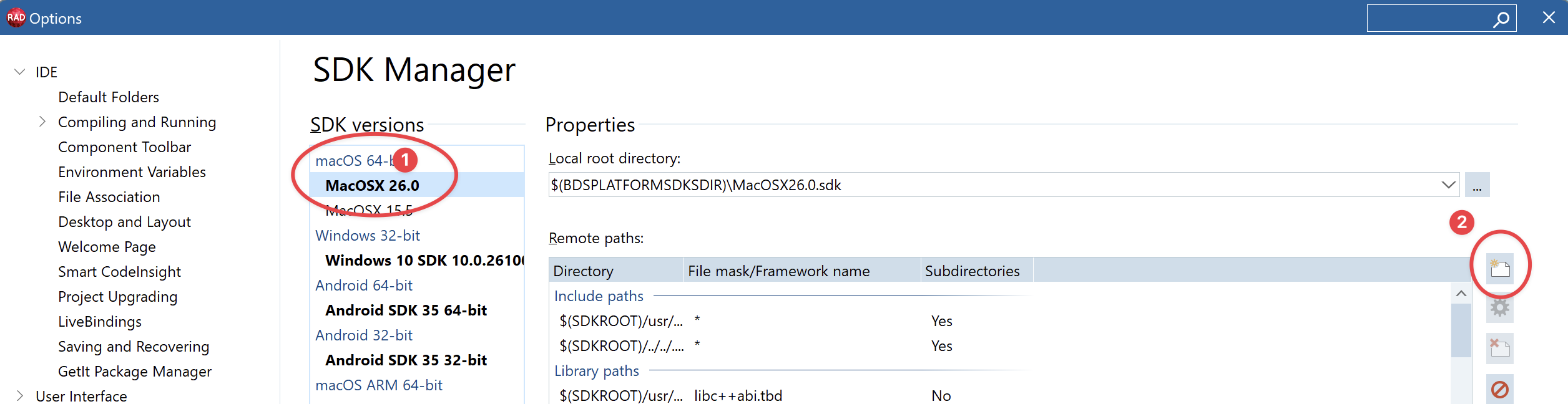Open the Environment Variables page
This screenshot has width=1568, height=404.
[x=132, y=172]
